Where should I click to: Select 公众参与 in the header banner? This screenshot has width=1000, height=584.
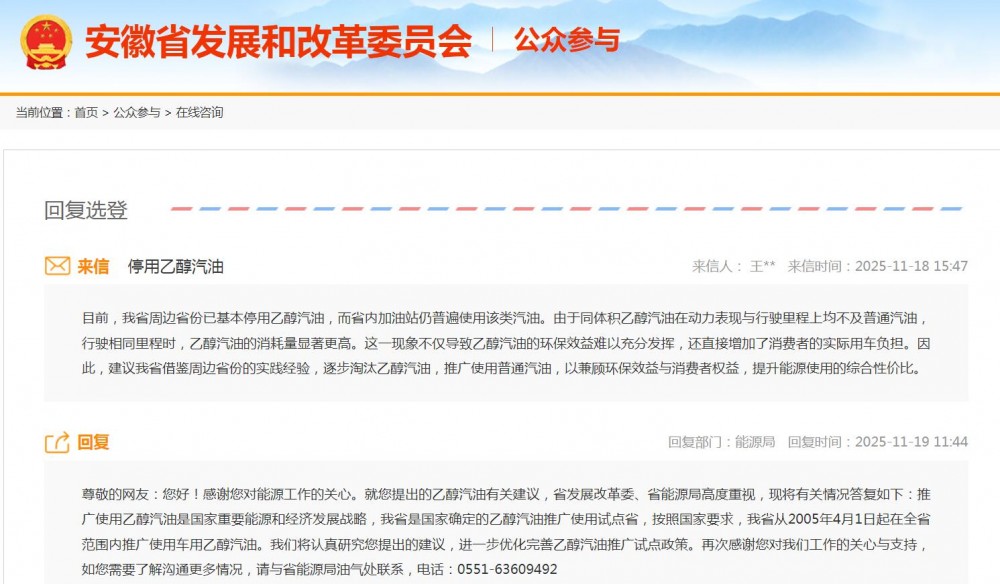(566, 40)
